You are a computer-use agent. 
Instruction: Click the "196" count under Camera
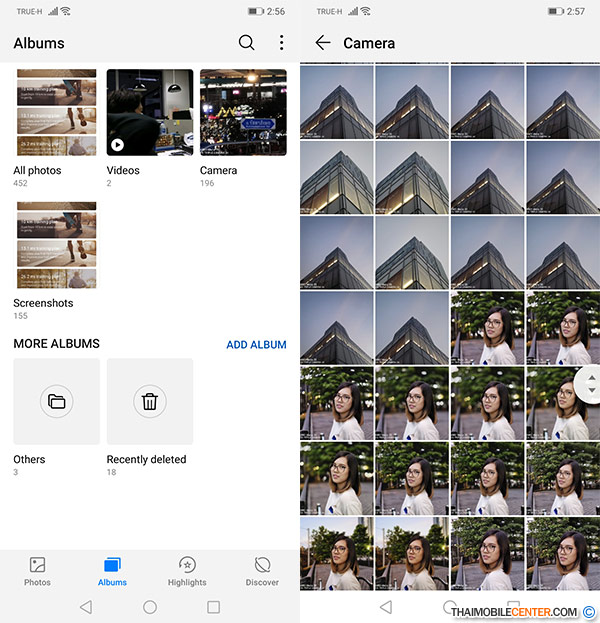(x=207, y=183)
